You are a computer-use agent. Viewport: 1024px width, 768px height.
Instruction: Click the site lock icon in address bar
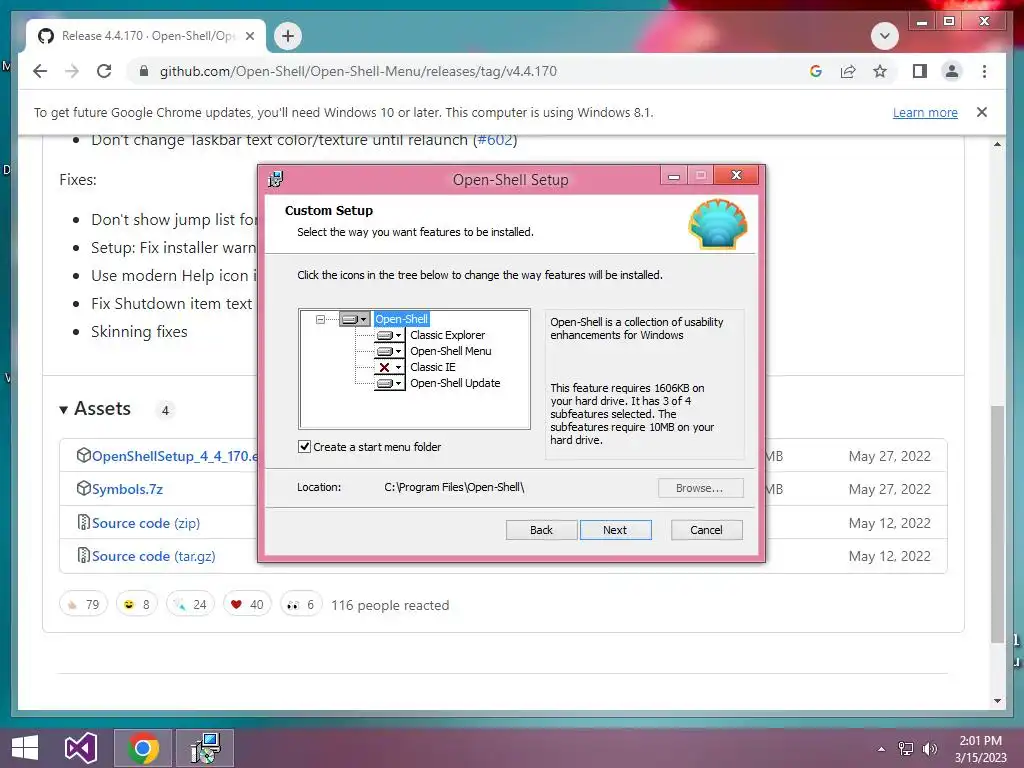[144, 71]
